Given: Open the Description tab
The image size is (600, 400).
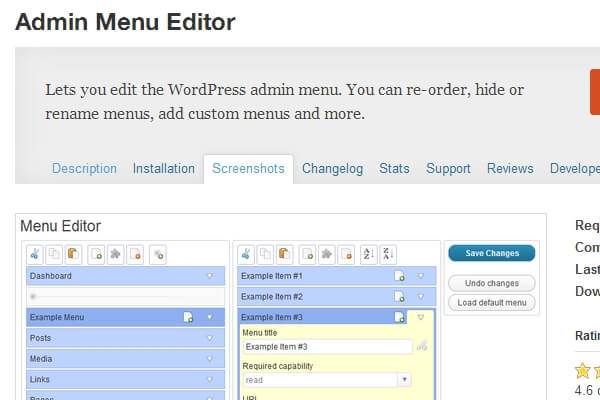Looking at the screenshot, I should tap(84, 169).
